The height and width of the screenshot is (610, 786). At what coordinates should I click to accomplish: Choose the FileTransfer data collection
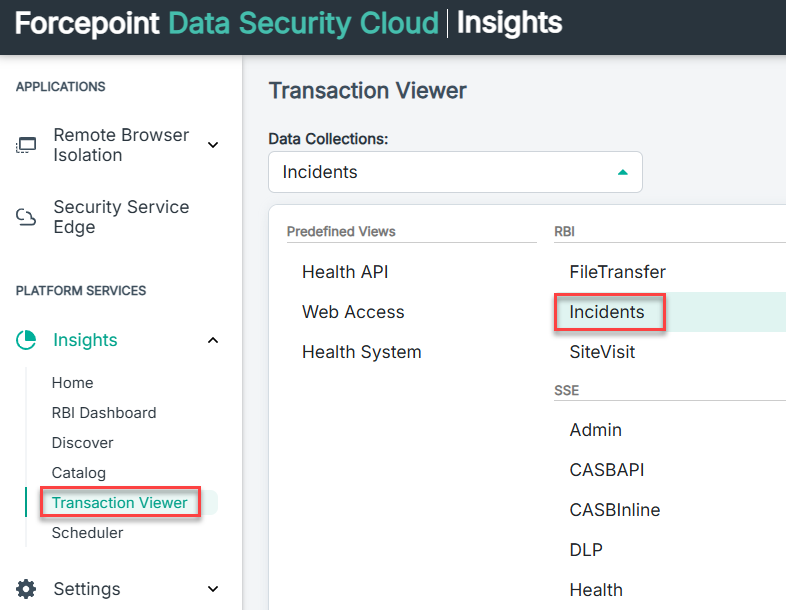[618, 272]
